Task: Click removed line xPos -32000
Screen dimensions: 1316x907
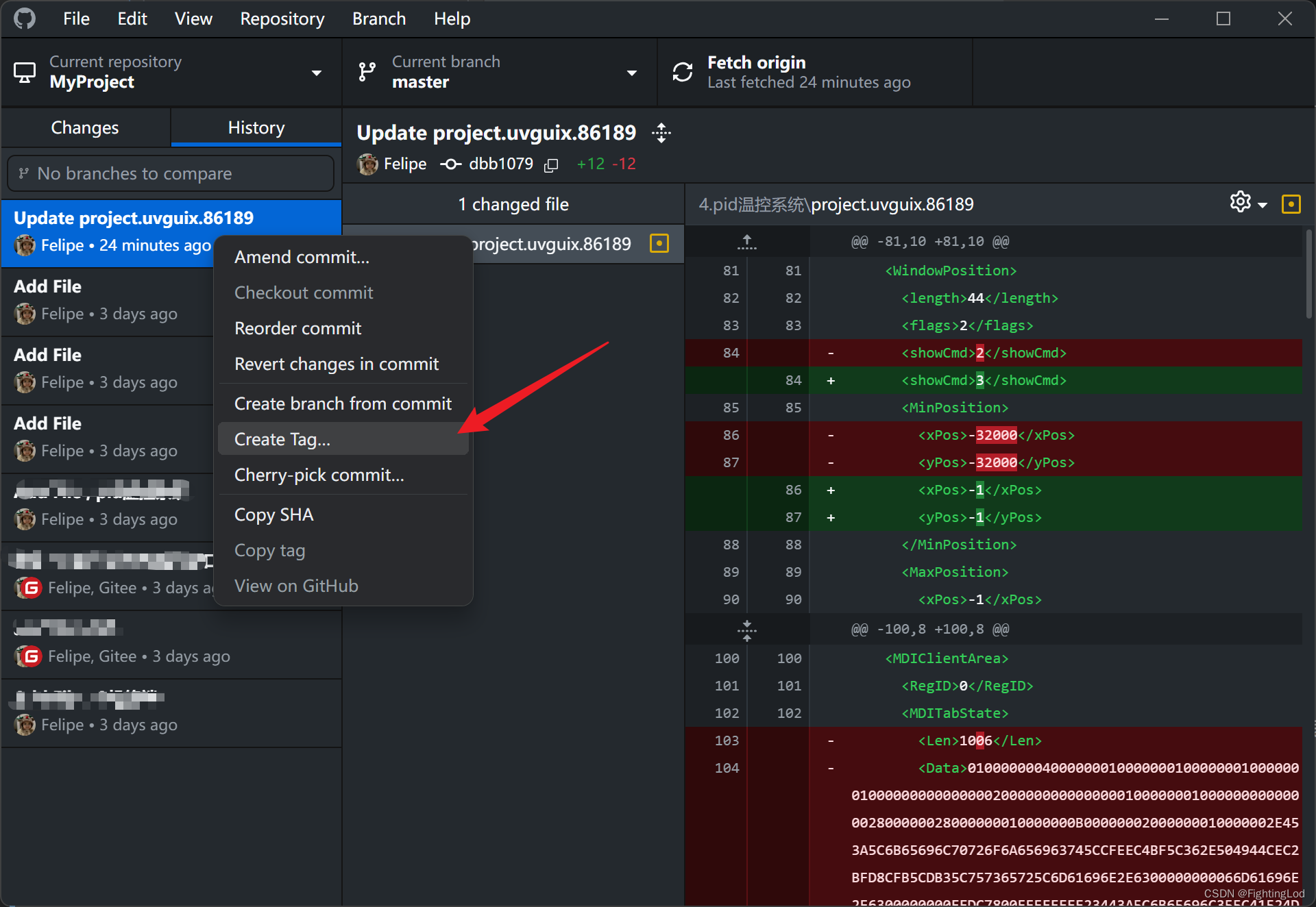Action: pyautogui.click(x=993, y=435)
